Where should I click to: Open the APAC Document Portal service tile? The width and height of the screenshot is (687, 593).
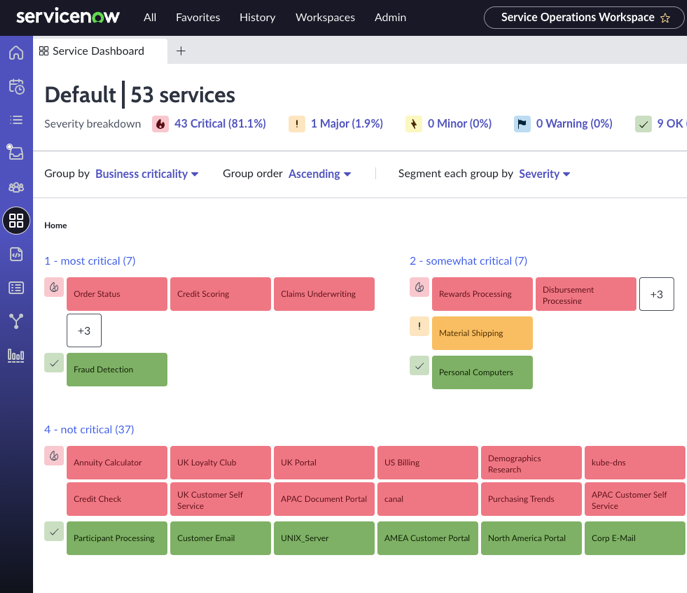tap(324, 499)
